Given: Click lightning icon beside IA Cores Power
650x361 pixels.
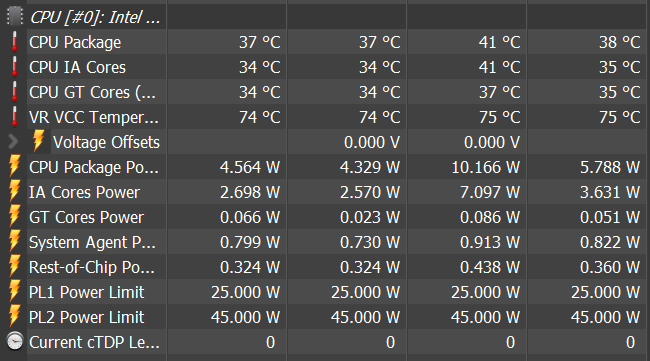Looking at the screenshot, I should click(15, 191).
